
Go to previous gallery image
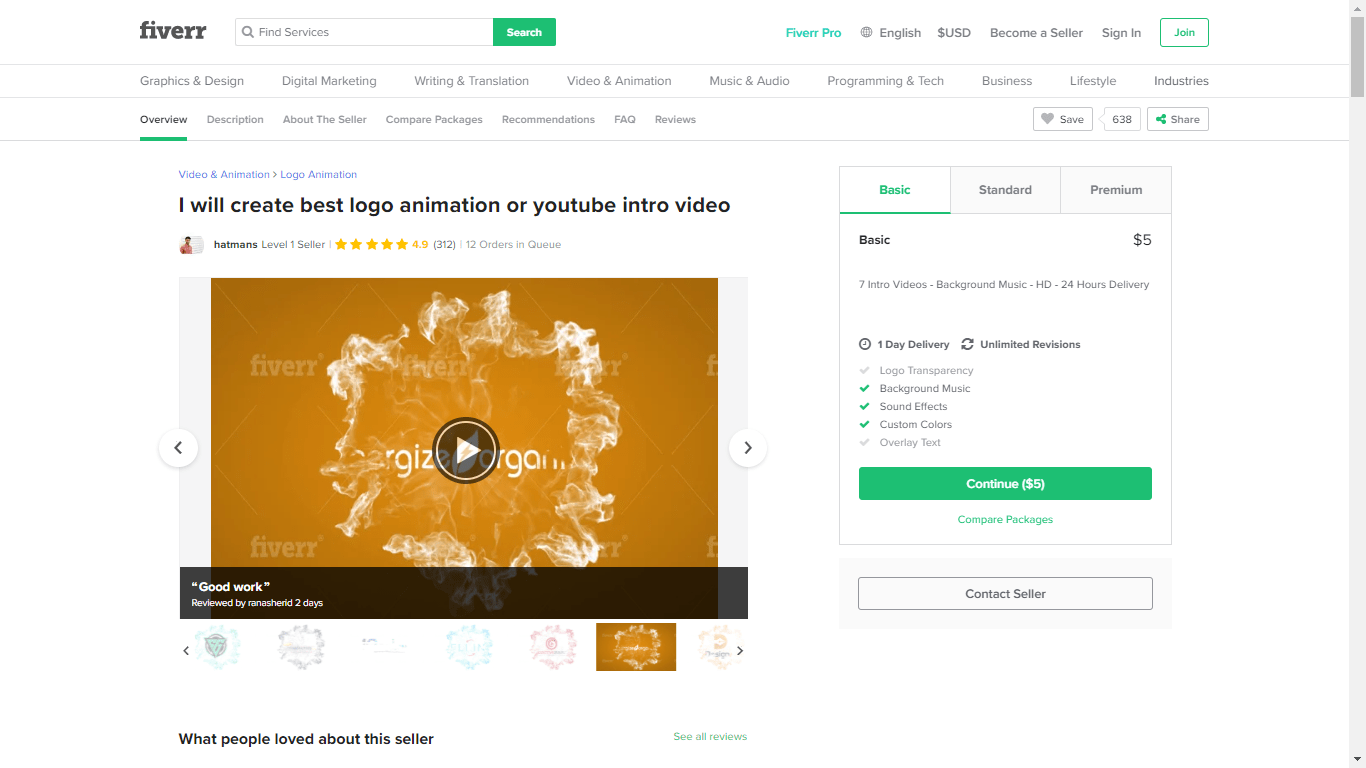[178, 448]
